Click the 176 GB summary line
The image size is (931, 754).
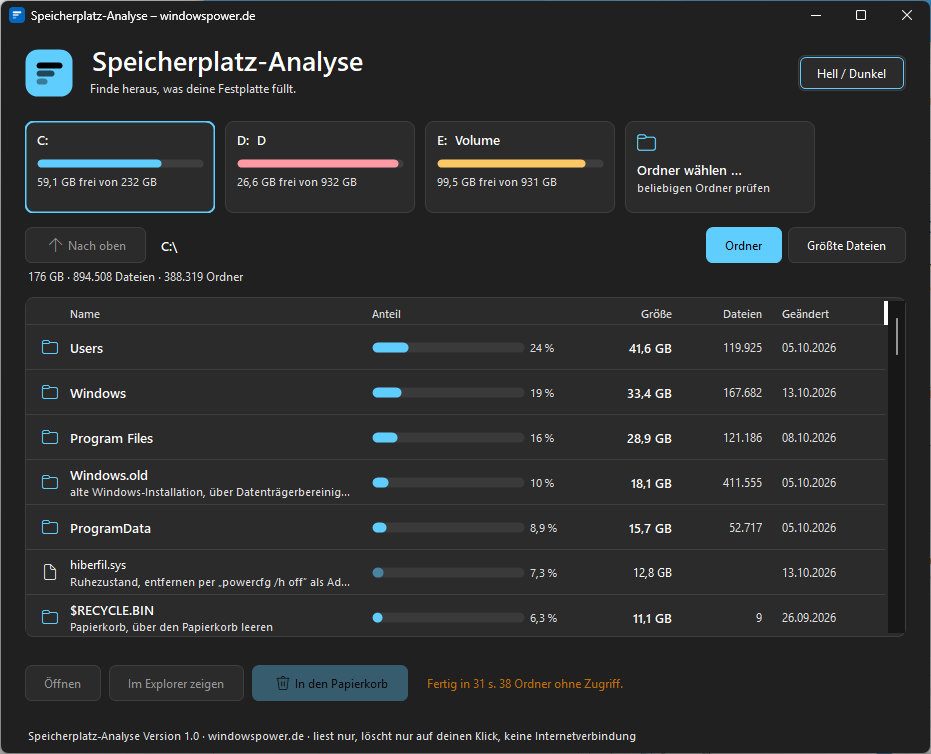pyautogui.click(x=135, y=277)
